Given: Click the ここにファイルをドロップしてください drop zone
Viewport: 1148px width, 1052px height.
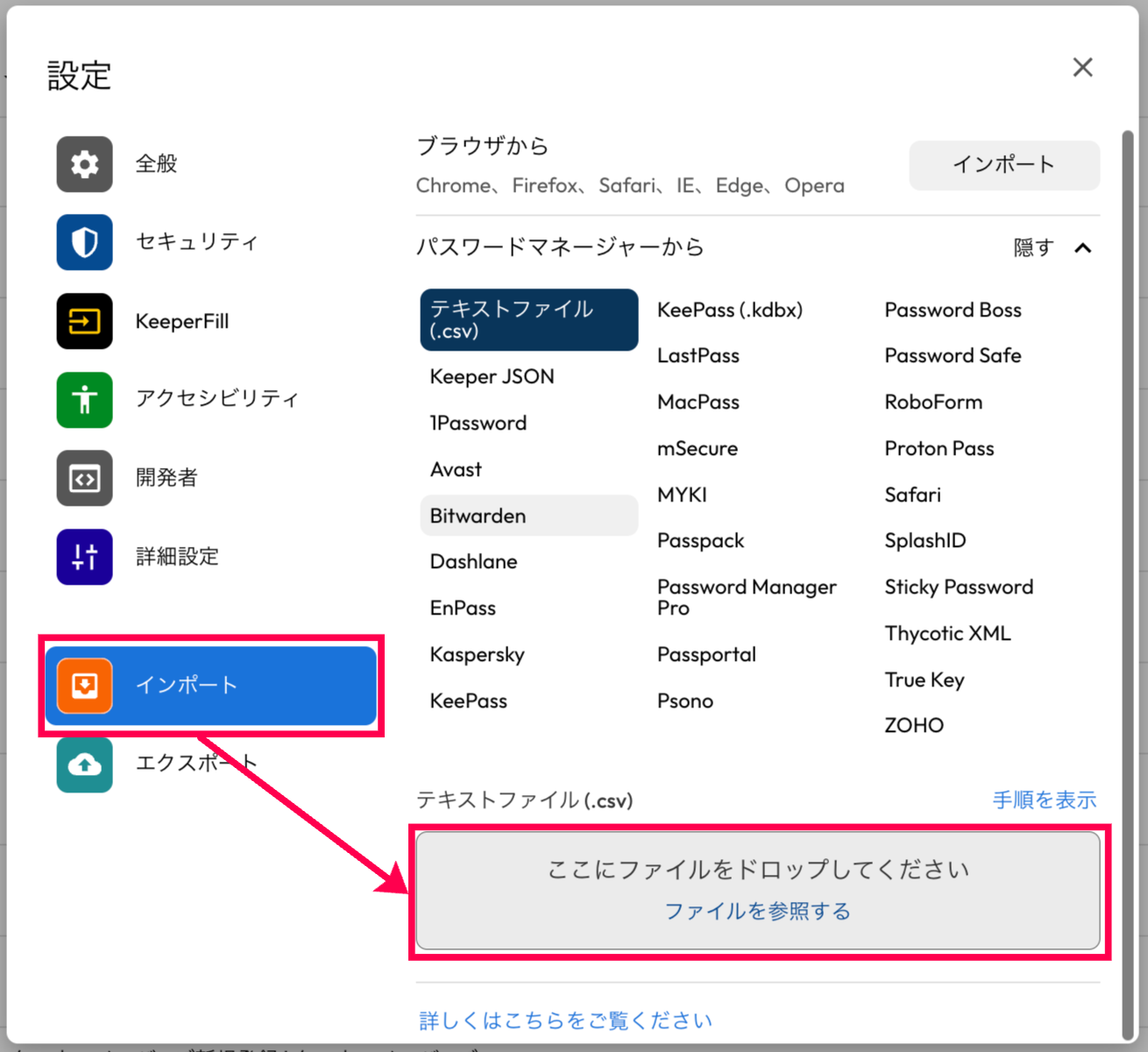Looking at the screenshot, I should pos(758,891).
